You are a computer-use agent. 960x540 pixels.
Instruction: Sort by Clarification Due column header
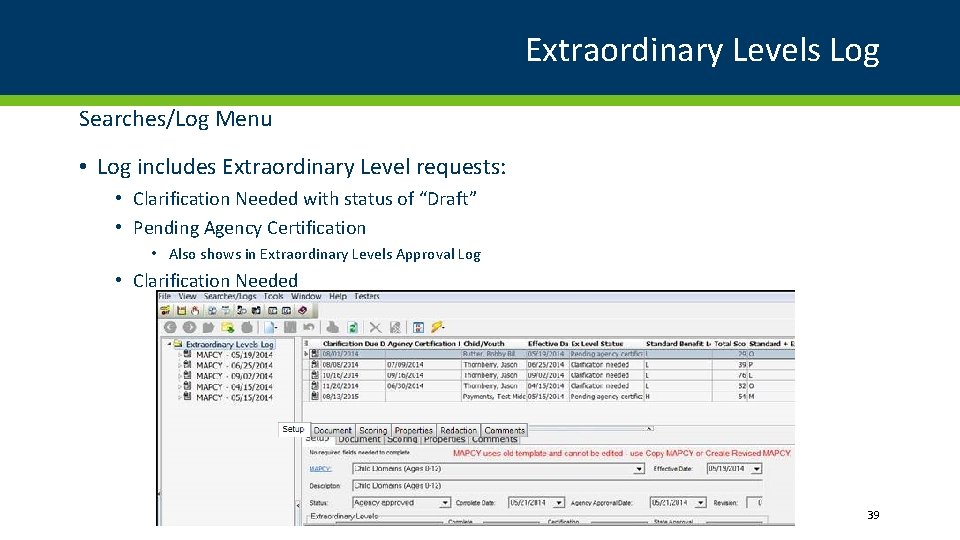pyautogui.click(x=353, y=344)
